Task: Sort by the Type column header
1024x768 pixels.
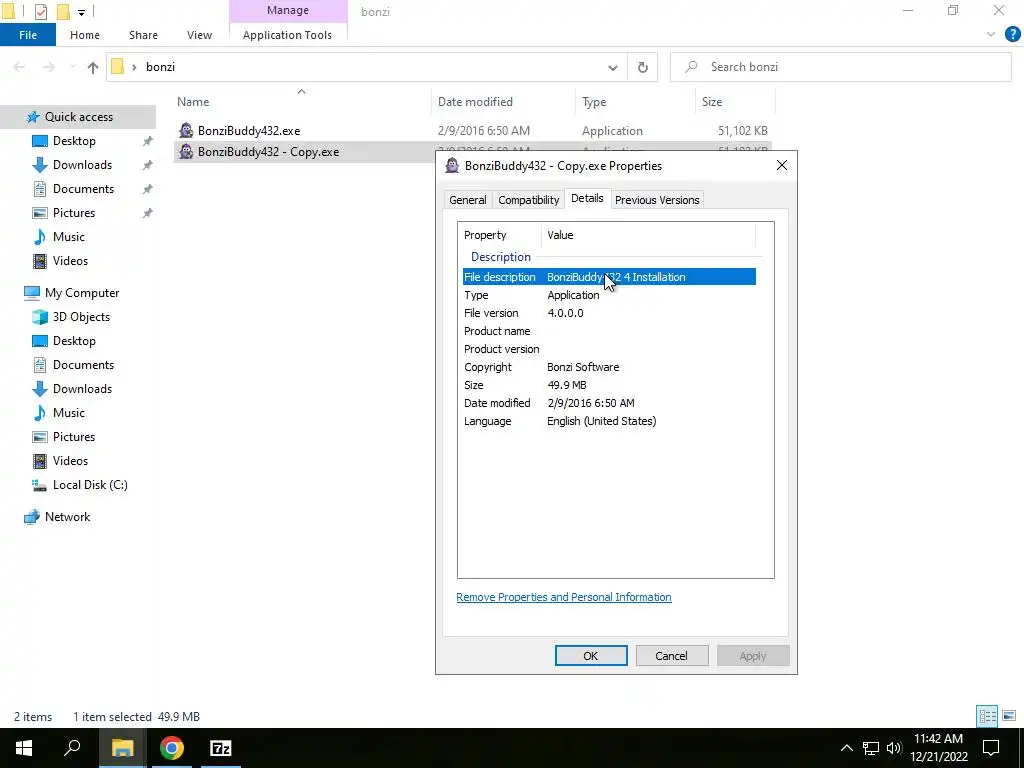Action: click(x=594, y=102)
